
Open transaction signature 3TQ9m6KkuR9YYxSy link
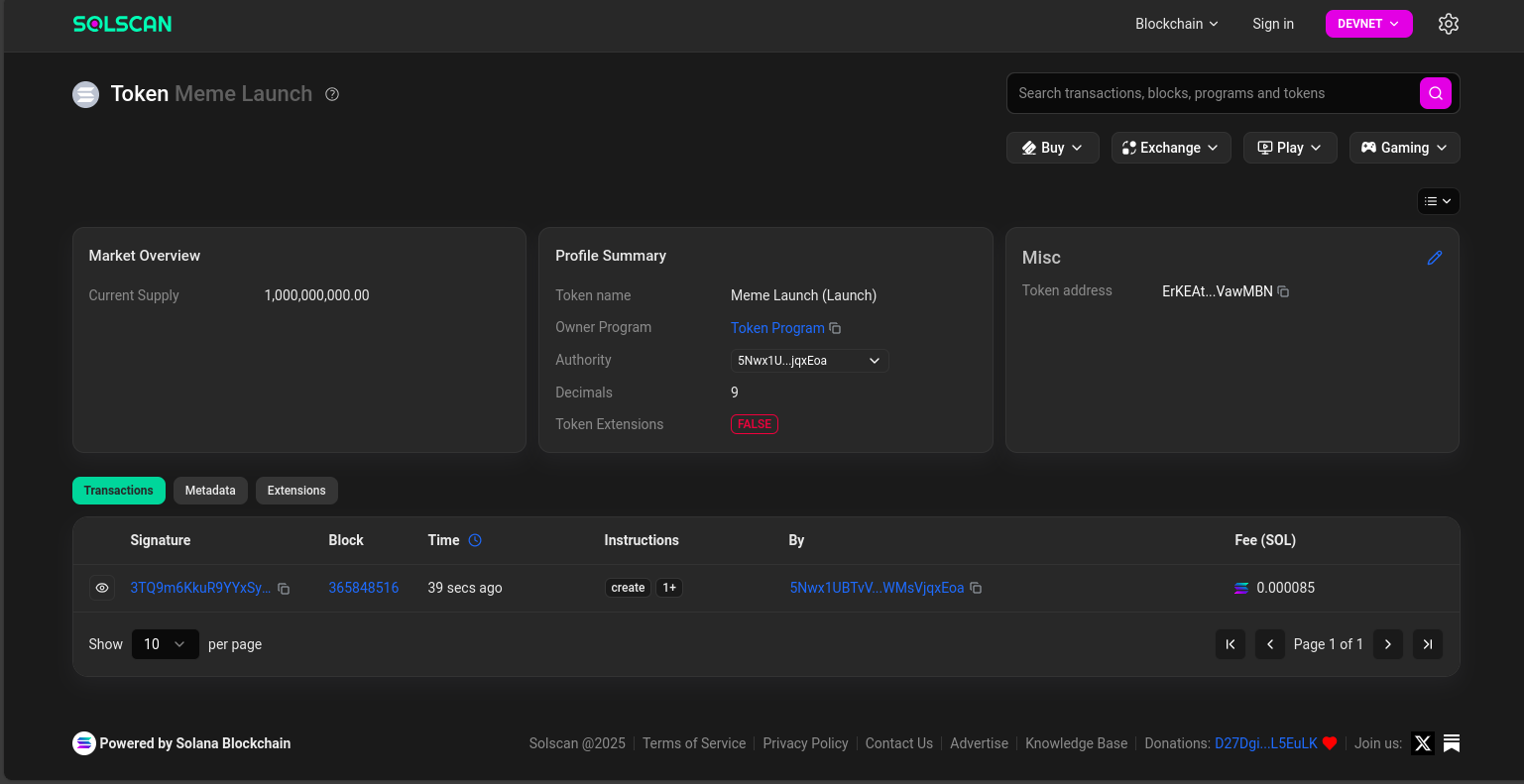pyautogui.click(x=200, y=588)
